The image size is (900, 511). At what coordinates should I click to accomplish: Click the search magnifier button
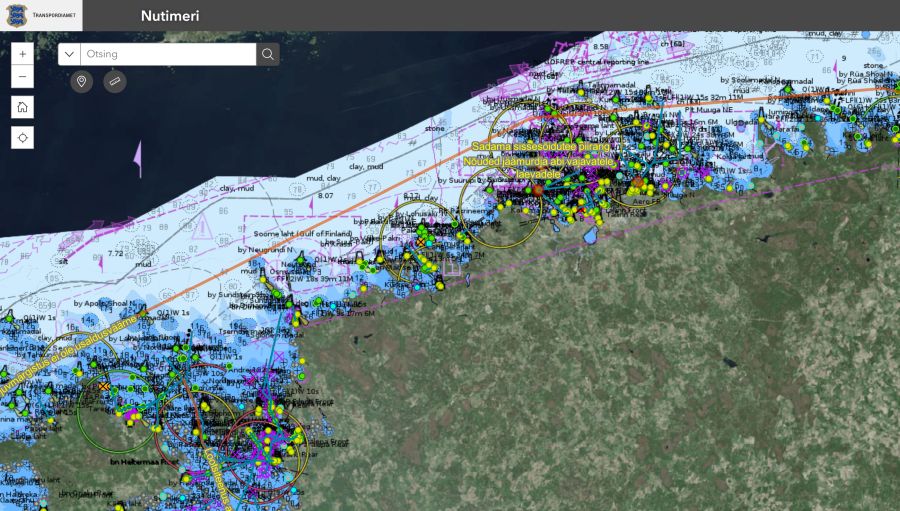pyautogui.click(x=268, y=54)
